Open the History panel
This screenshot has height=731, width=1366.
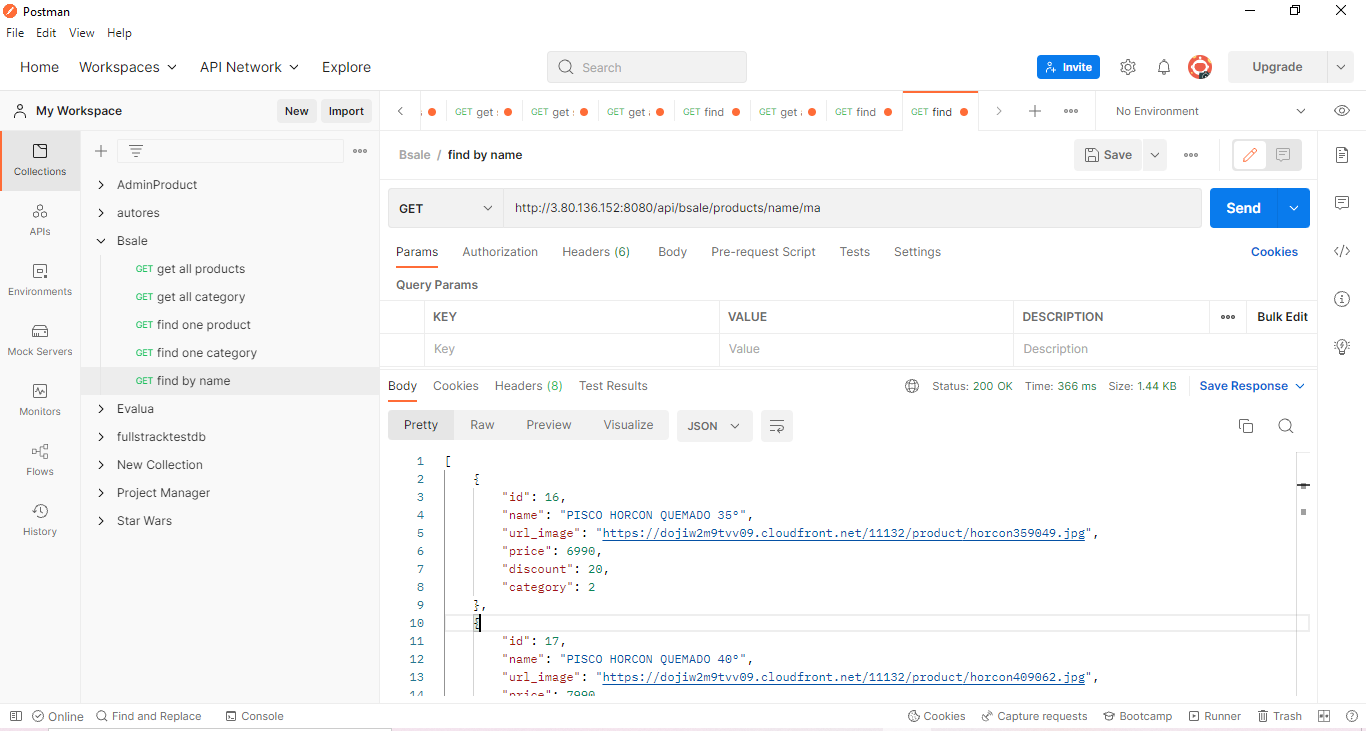pyautogui.click(x=39, y=518)
